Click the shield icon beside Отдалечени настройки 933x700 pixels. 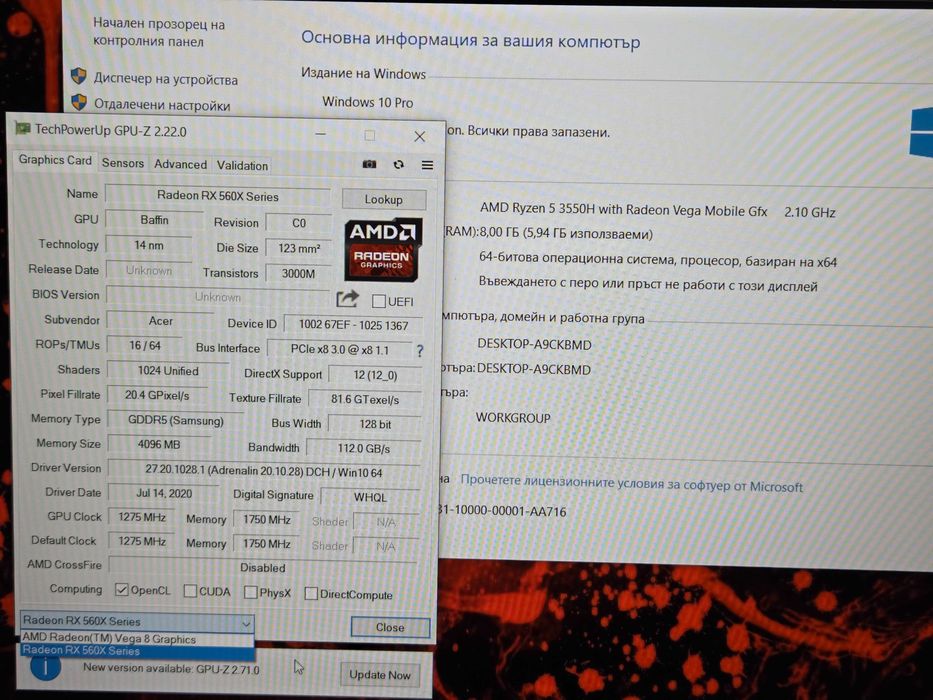tap(79, 102)
